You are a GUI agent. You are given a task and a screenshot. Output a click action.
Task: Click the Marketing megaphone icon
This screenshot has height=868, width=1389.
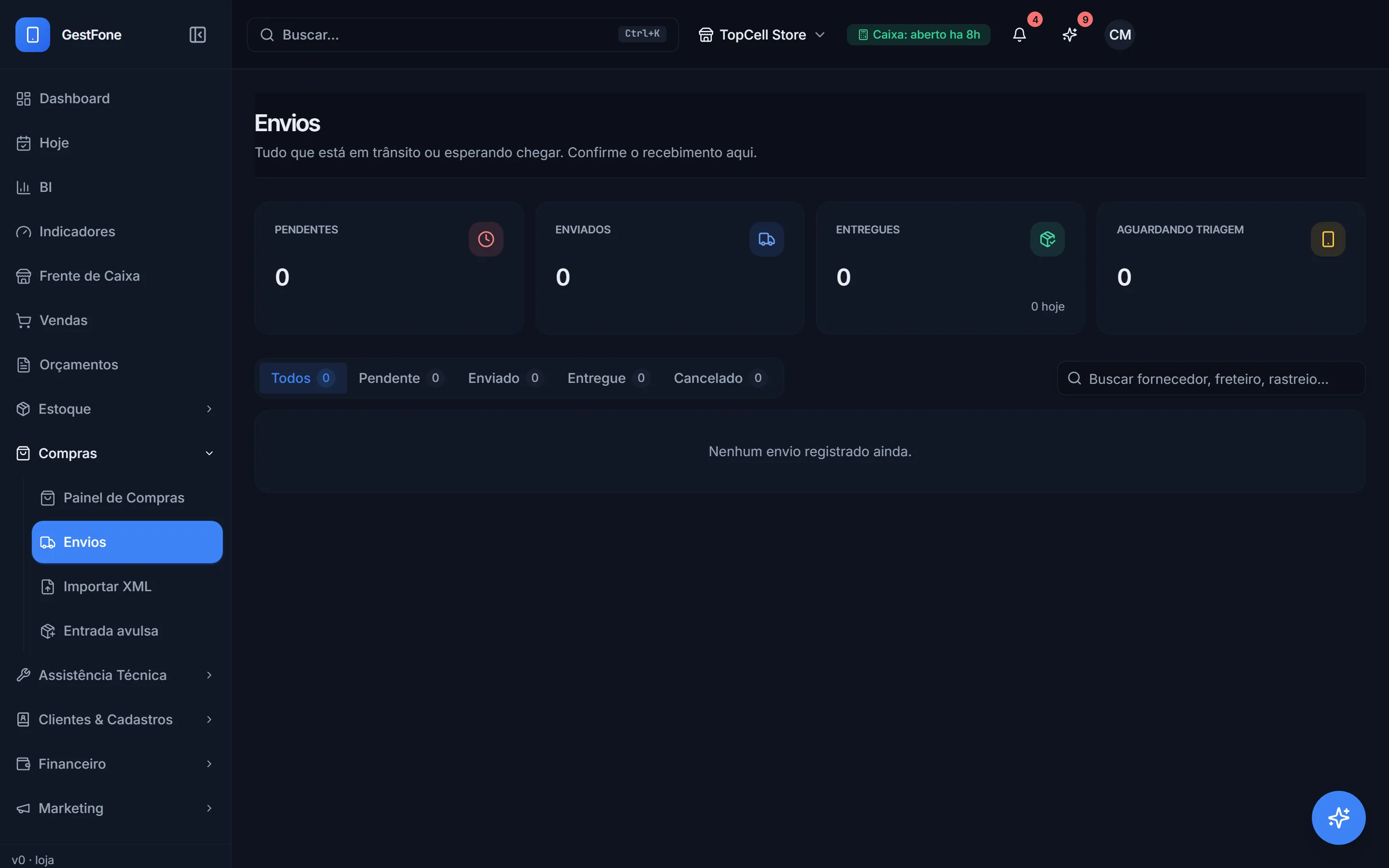(23, 808)
